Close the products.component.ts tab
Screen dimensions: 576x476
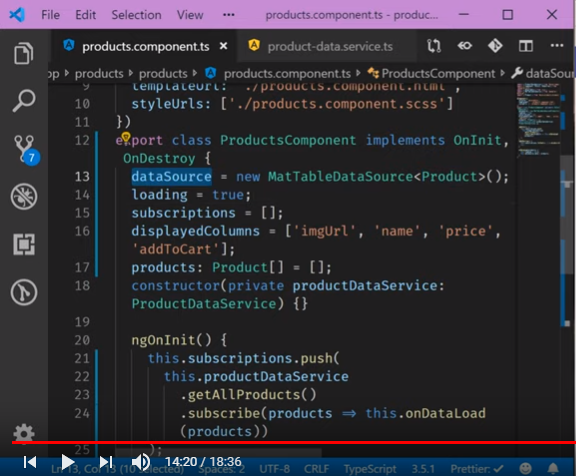223,46
